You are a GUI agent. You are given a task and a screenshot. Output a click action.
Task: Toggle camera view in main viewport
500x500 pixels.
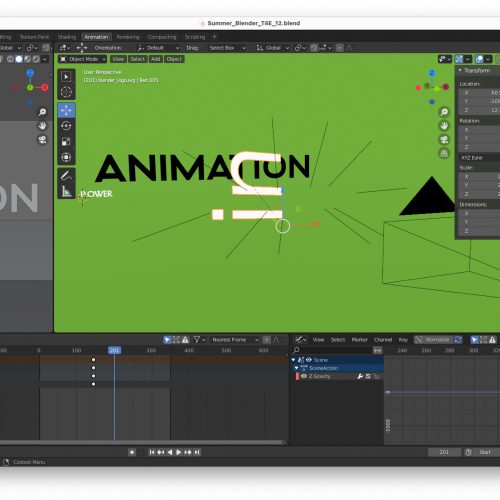[444, 139]
